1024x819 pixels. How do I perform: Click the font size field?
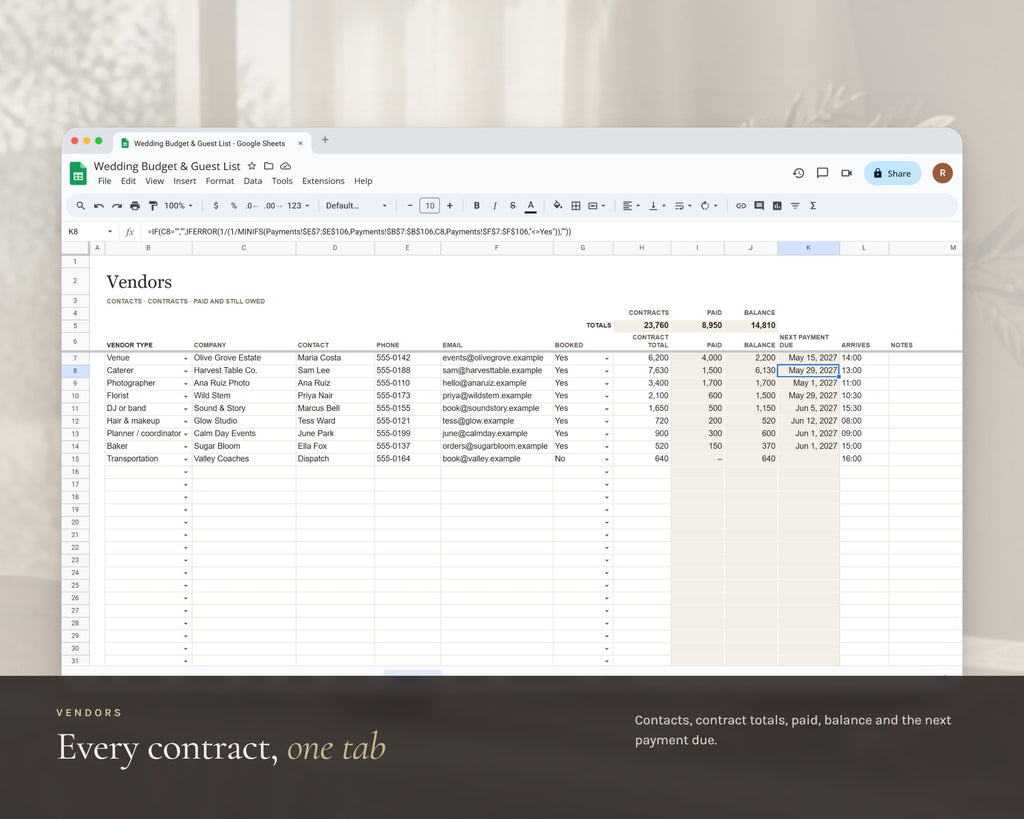pos(430,206)
